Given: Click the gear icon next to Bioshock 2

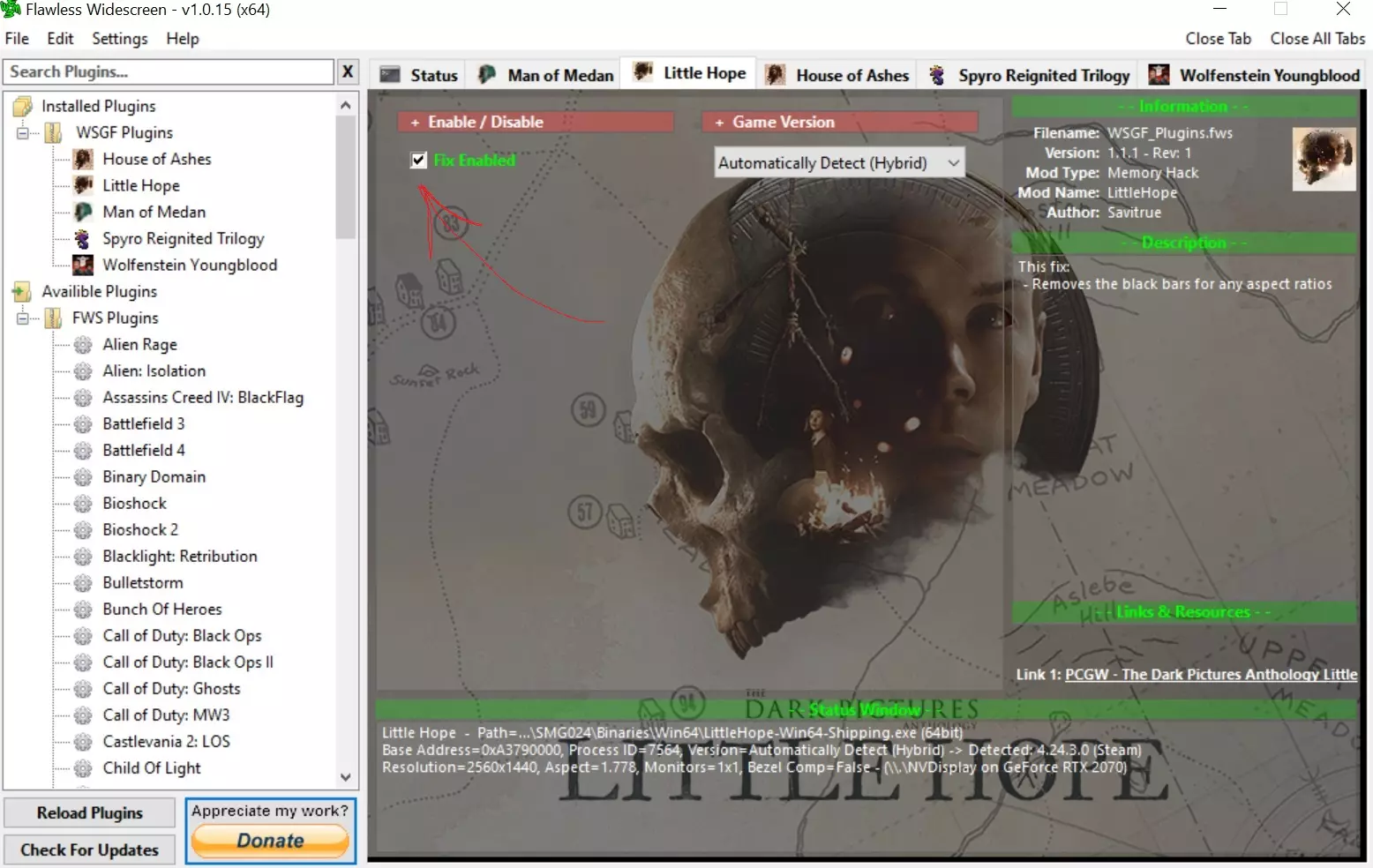Looking at the screenshot, I should pyautogui.click(x=83, y=530).
